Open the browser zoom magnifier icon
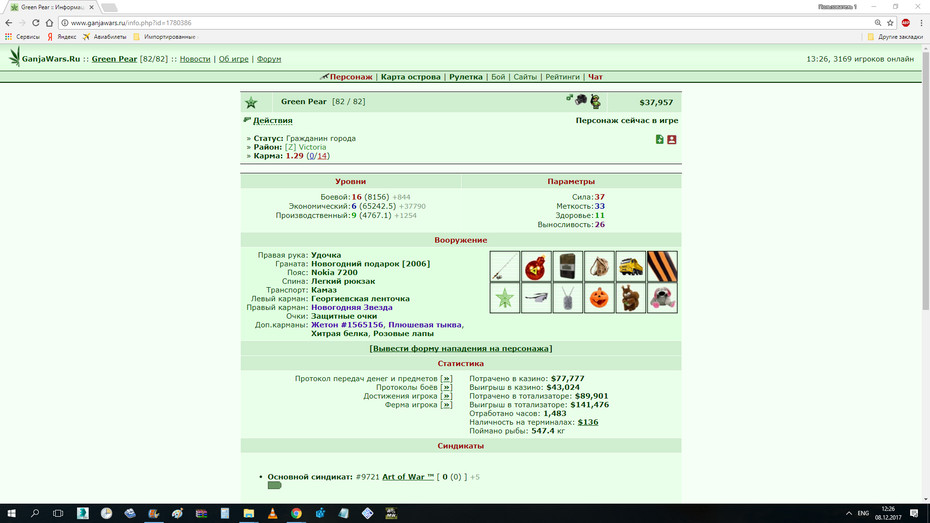This screenshot has width=930, height=523. [x=878, y=23]
